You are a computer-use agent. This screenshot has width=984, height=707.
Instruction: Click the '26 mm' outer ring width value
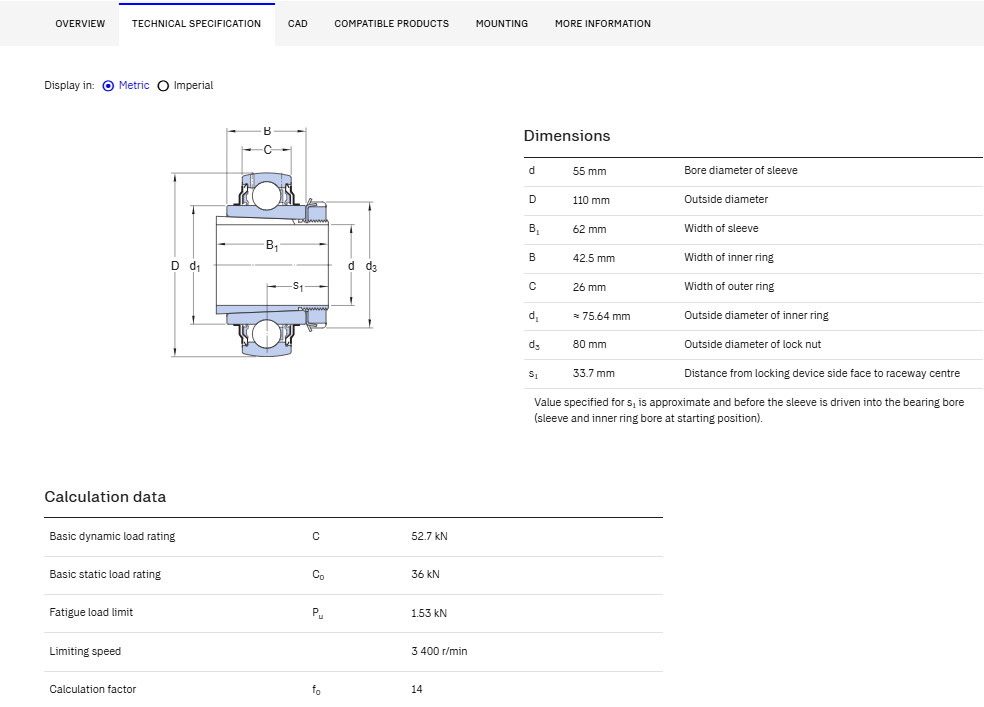click(x=589, y=287)
